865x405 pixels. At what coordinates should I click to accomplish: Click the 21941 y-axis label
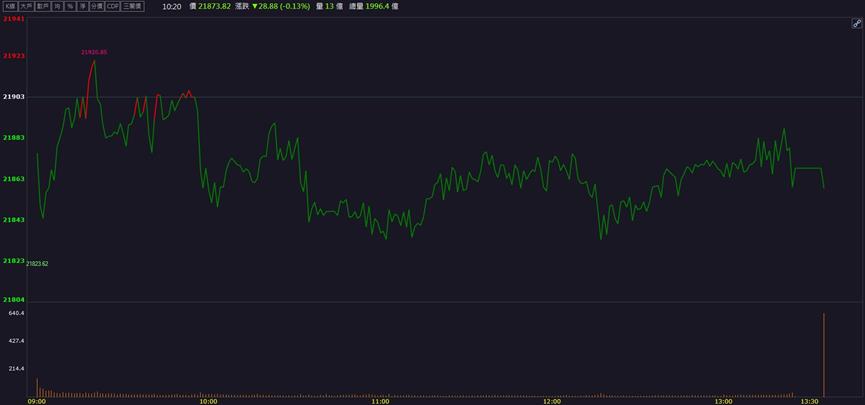point(12,19)
